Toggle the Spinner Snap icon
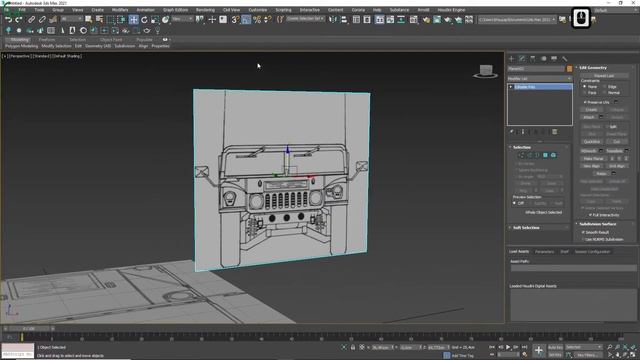Screen dimensions: 640x360 [x=268, y=19]
